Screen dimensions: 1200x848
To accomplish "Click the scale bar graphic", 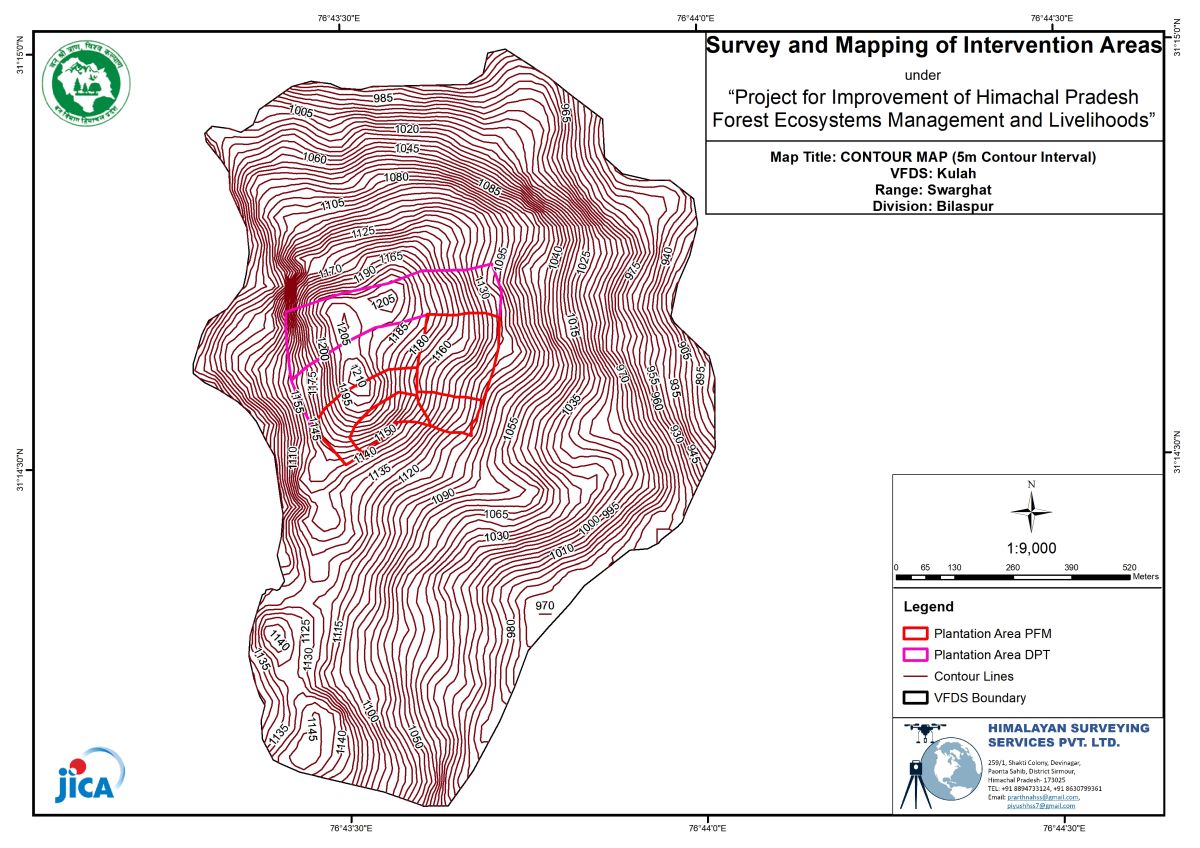I will [x=1012, y=577].
